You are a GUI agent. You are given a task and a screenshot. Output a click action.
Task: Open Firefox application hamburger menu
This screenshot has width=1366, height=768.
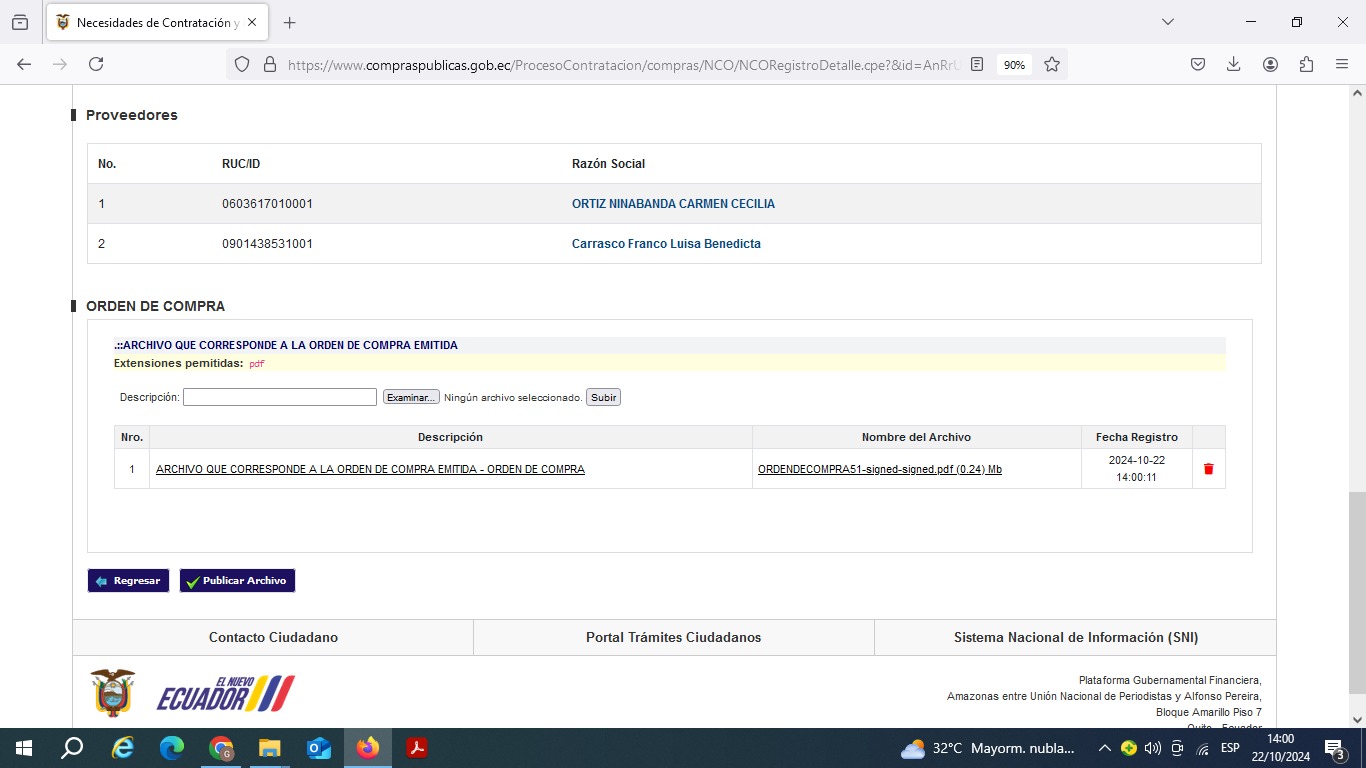[x=1342, y=64]
